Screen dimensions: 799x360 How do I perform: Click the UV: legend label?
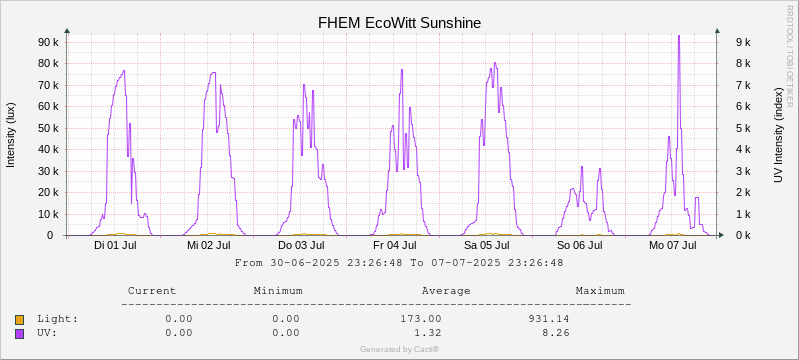pos(47,333)
